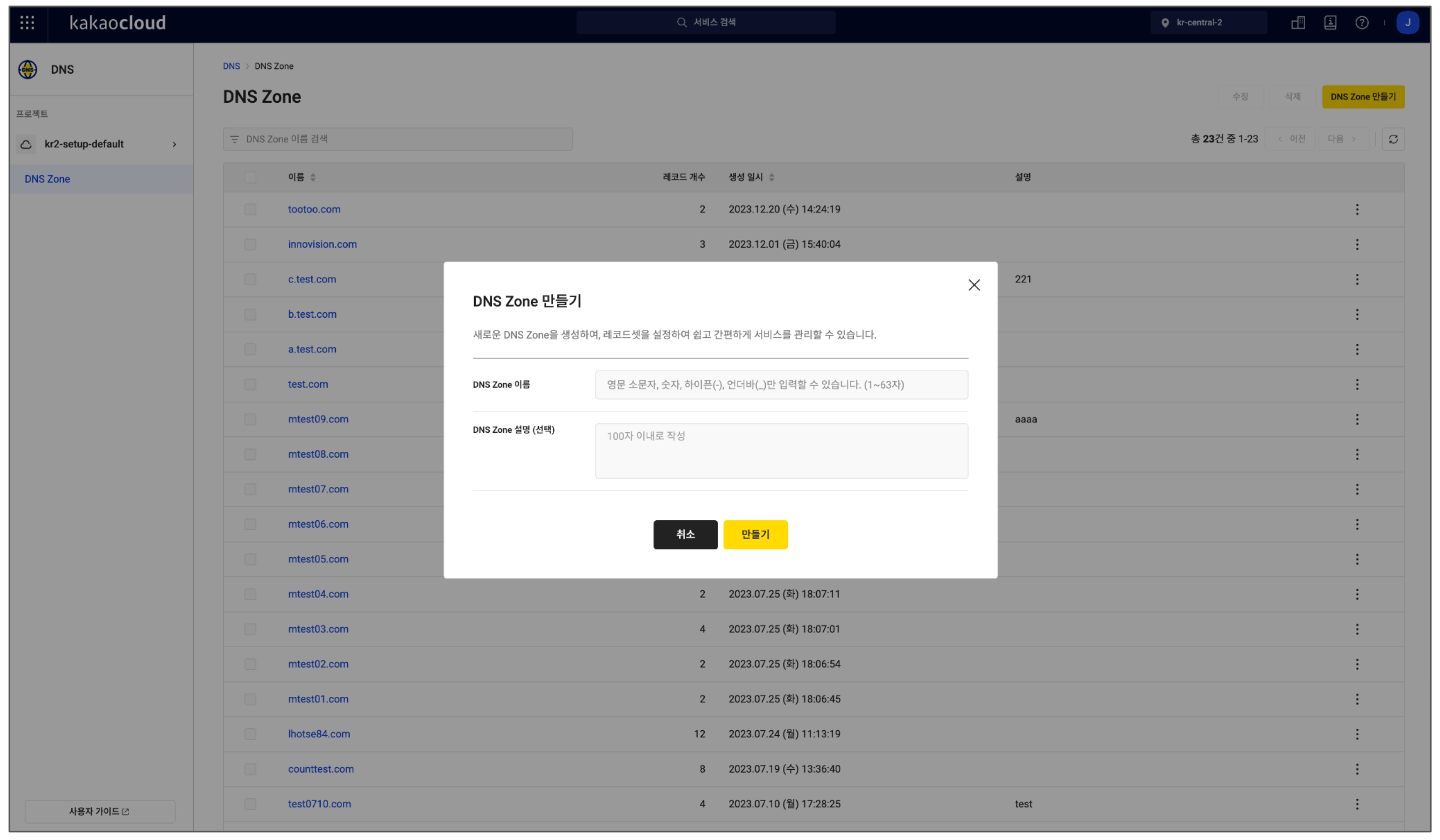The height and width of the screenshot is (840, 1440).
Task: Focus the DNS Zone 설명 textarea
Action: (x=781, y=451)
